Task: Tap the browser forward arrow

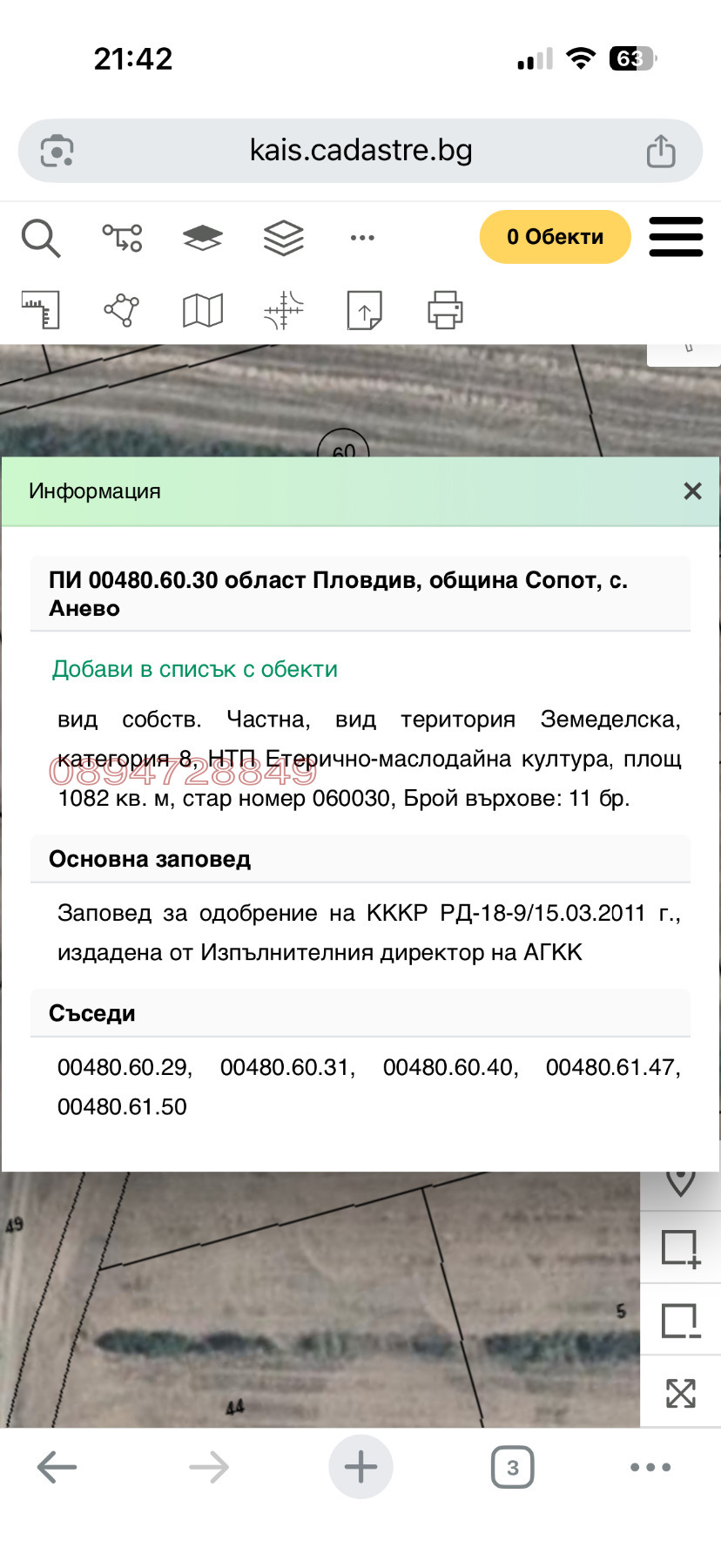Action: point(209,1467)
